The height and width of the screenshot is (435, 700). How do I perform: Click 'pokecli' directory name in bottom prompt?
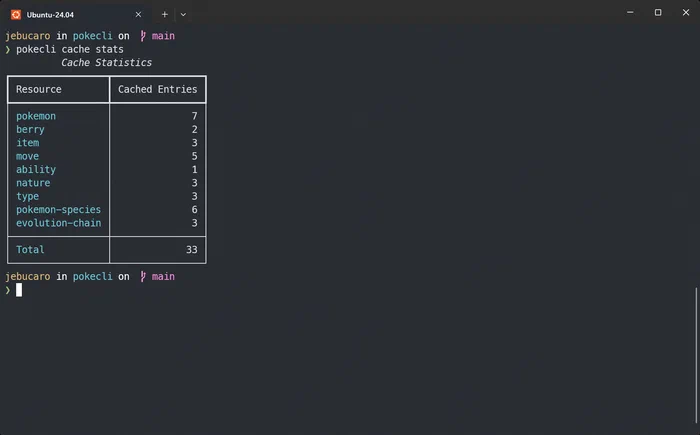pyautogui.click(x=92, y=276)
